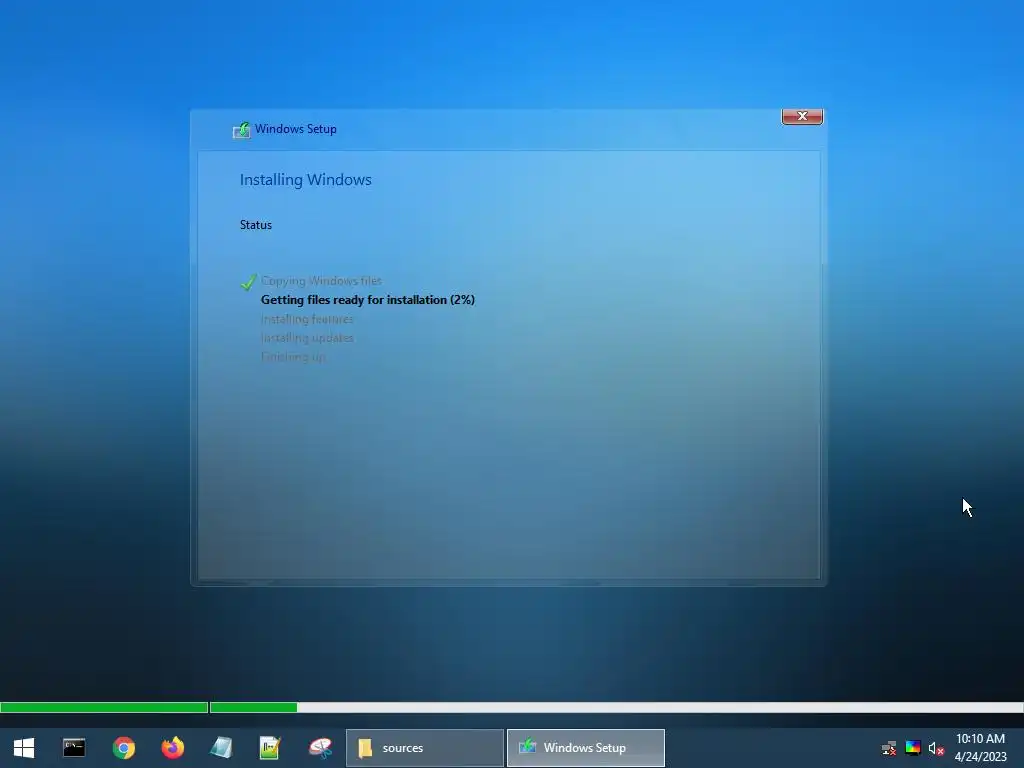
Task: Open the red-white disk tool taskbar icon
Action: 320,748
